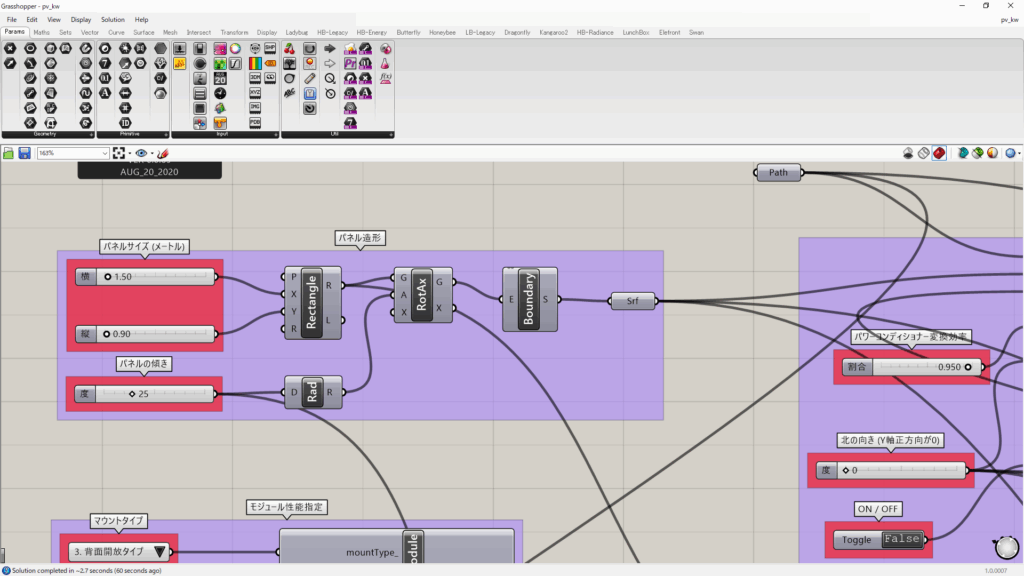Click the Save document icon in canvas toolbar
The height and width of the screenshot is (576, 1024).
tap(24, 153)
